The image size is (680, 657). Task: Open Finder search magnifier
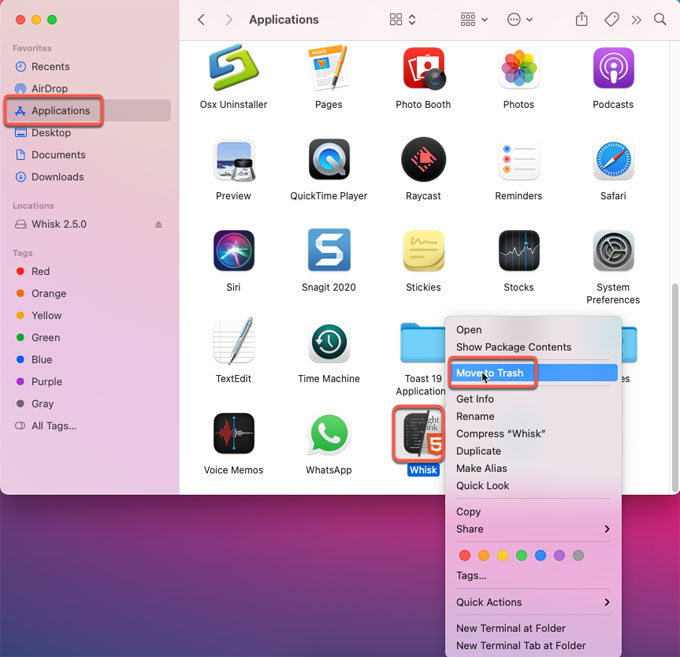pos(660,20)
